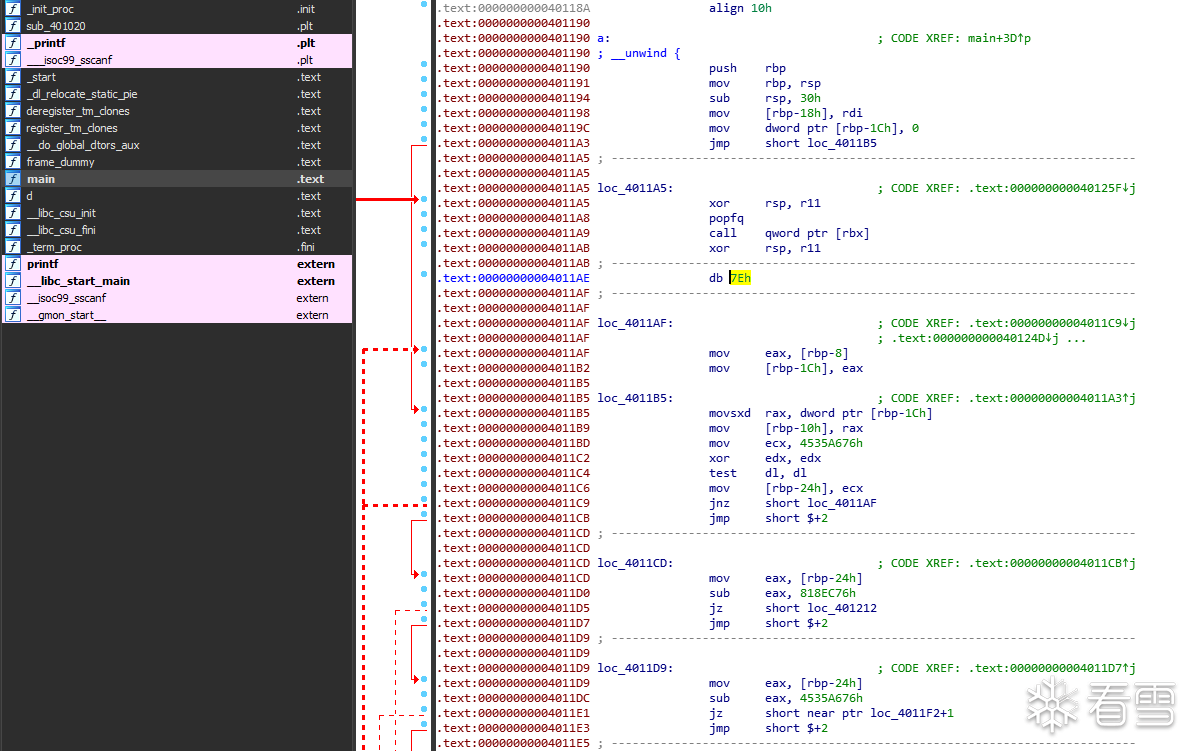Select _init_proc in the functions list
1191x751 pixels.
50,9
